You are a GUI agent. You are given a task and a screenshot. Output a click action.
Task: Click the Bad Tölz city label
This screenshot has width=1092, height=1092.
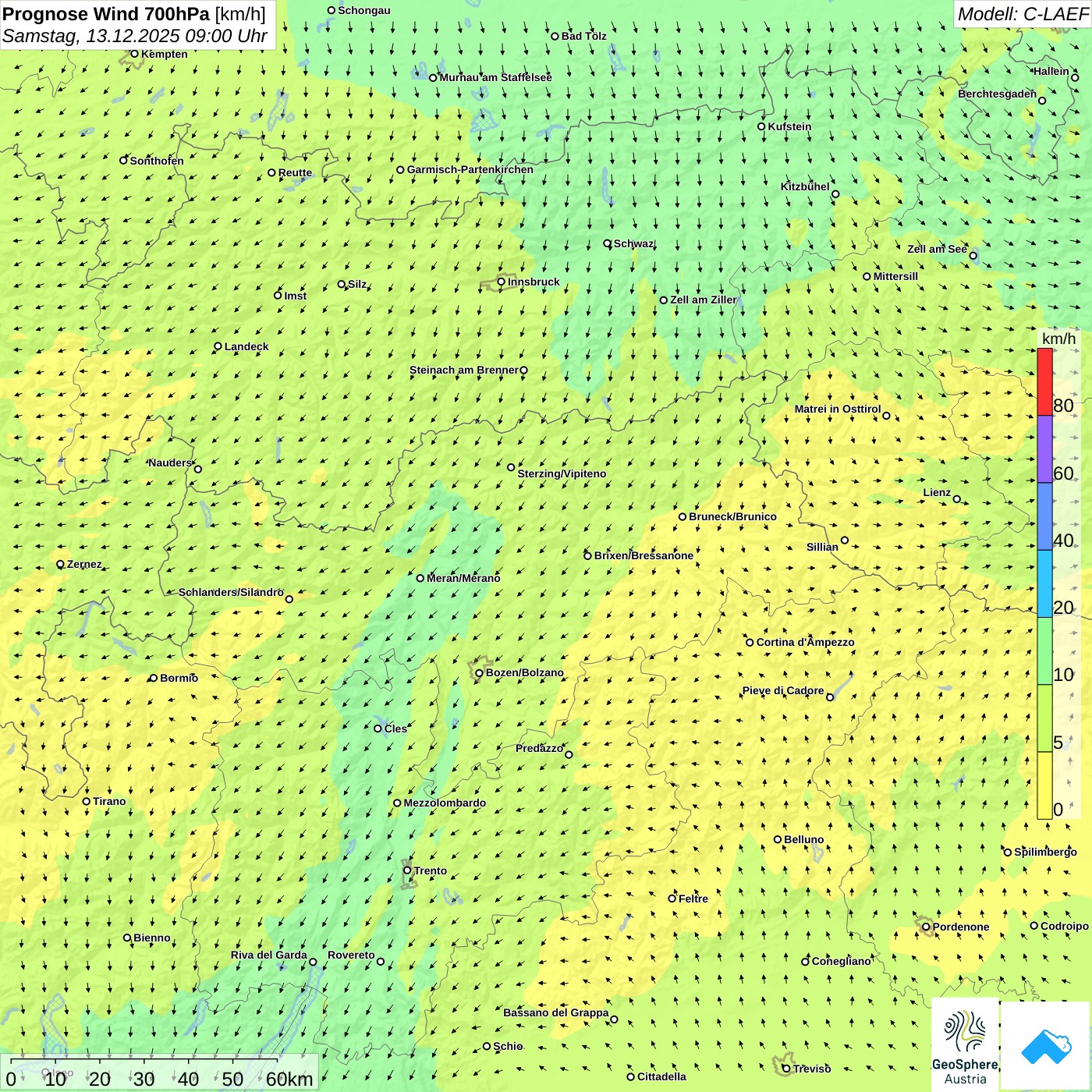pos(583,36)
